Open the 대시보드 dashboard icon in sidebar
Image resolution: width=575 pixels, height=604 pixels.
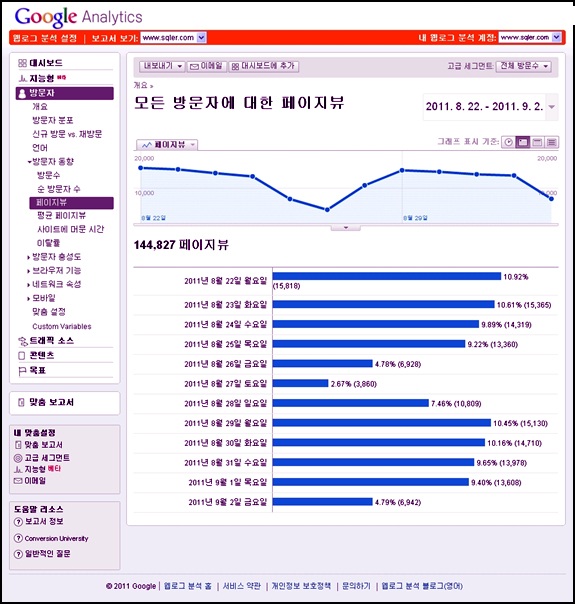(x=22, y=63)
